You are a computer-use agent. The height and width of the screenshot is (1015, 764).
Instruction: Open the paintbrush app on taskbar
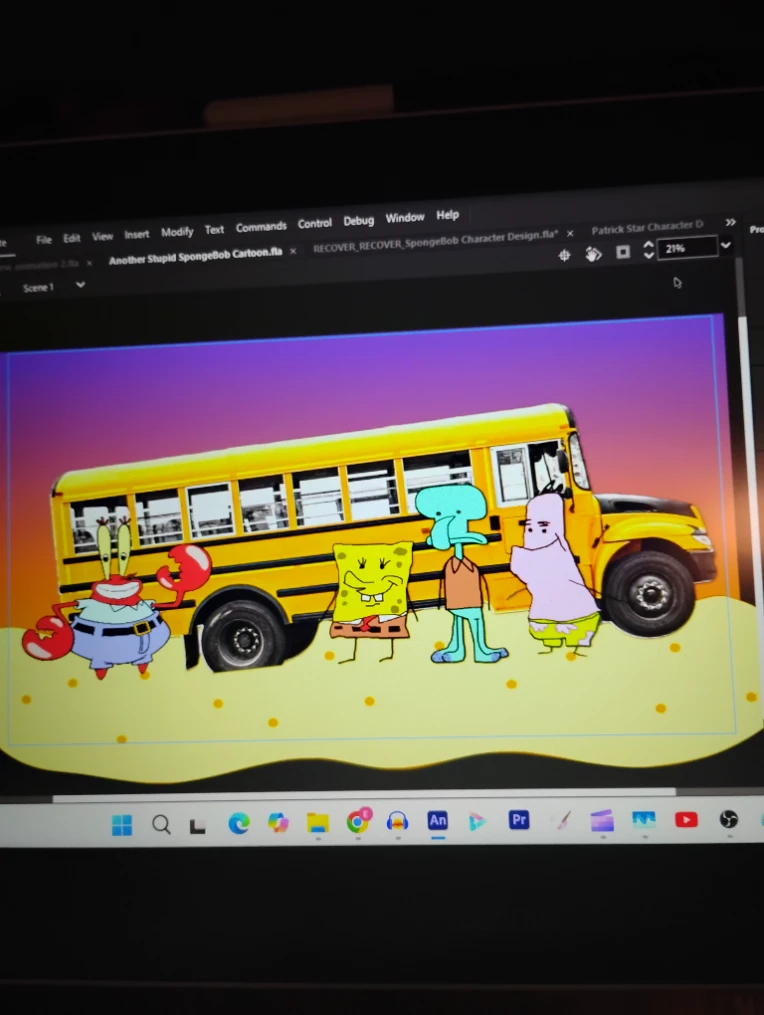click(x=562, y=821)
